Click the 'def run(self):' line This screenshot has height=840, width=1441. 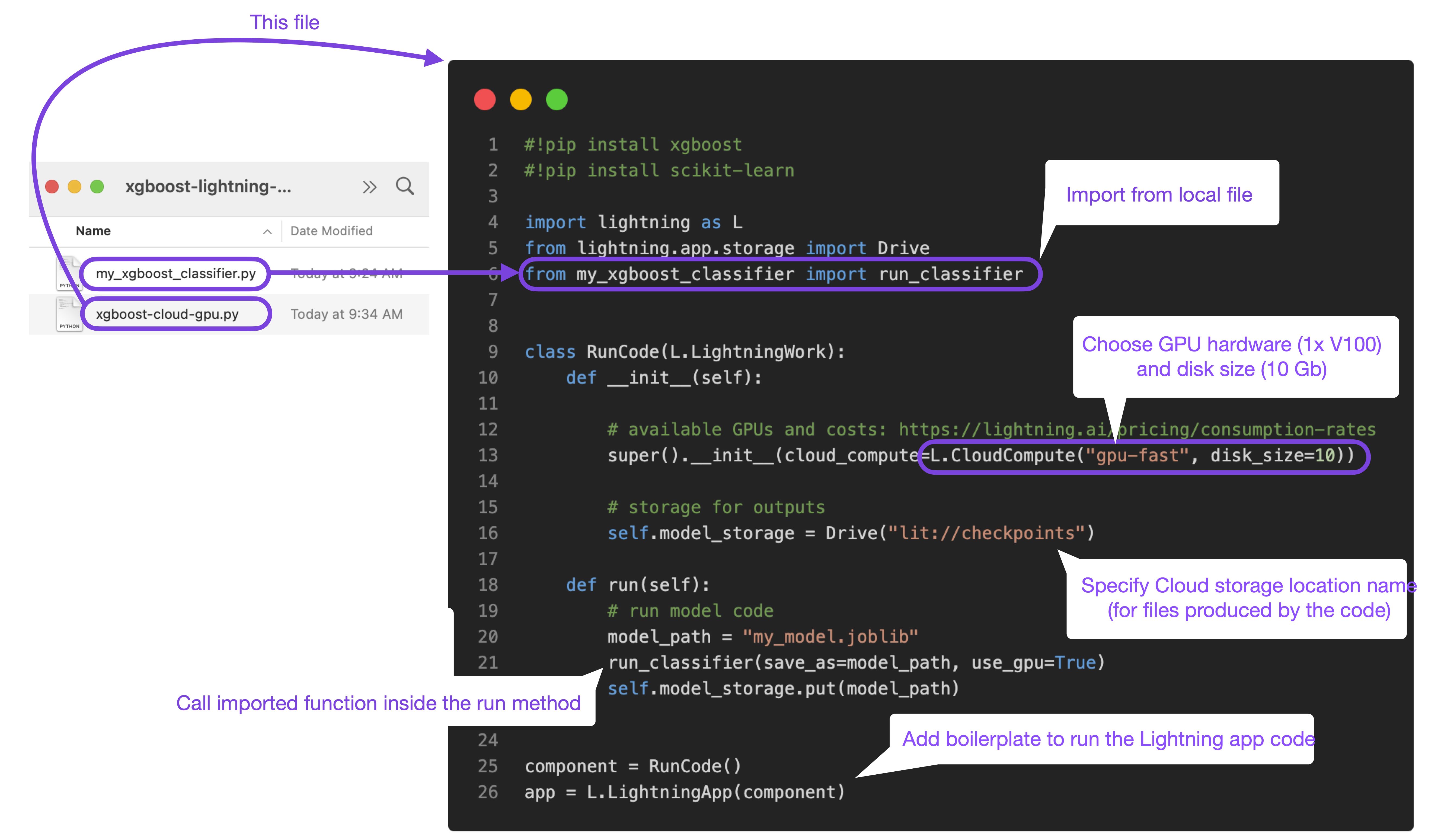(x=638, y=585)
